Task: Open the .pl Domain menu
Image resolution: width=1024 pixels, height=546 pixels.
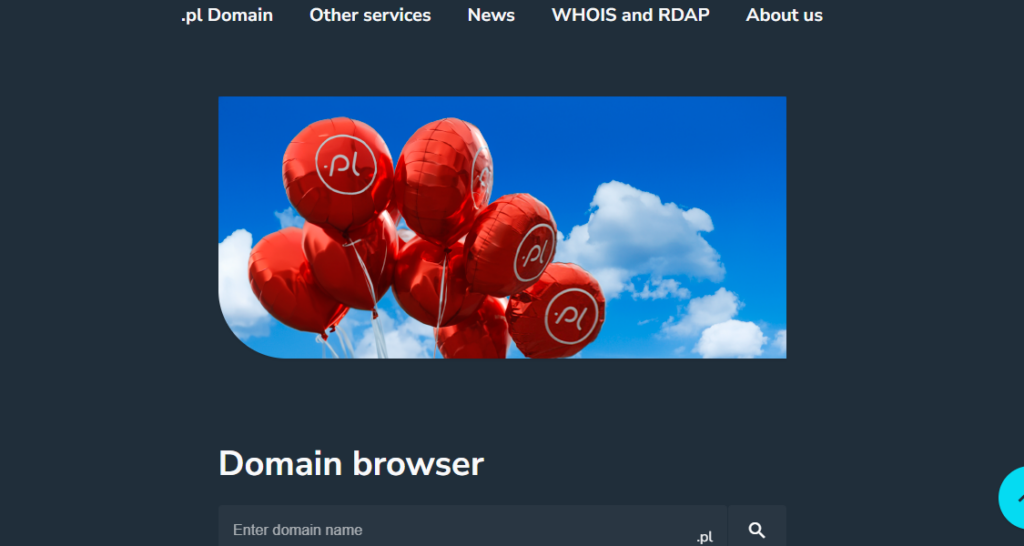Action: click(x=227, y=15)
